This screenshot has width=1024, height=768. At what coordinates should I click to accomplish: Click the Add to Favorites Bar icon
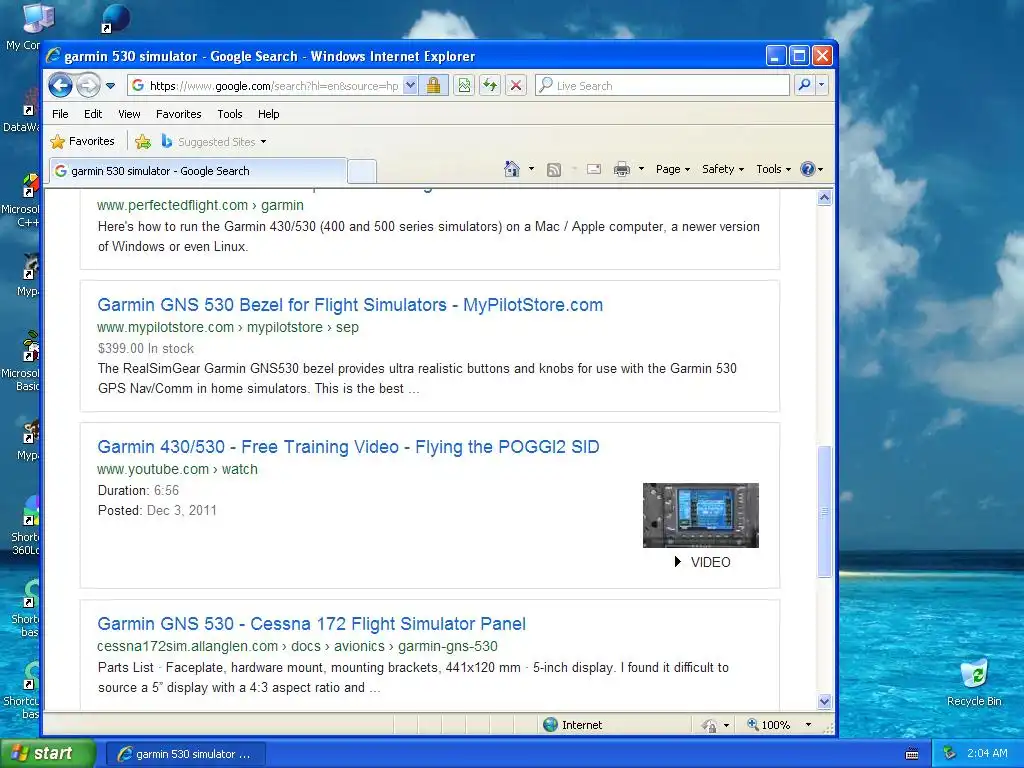[x=143, y=141]
